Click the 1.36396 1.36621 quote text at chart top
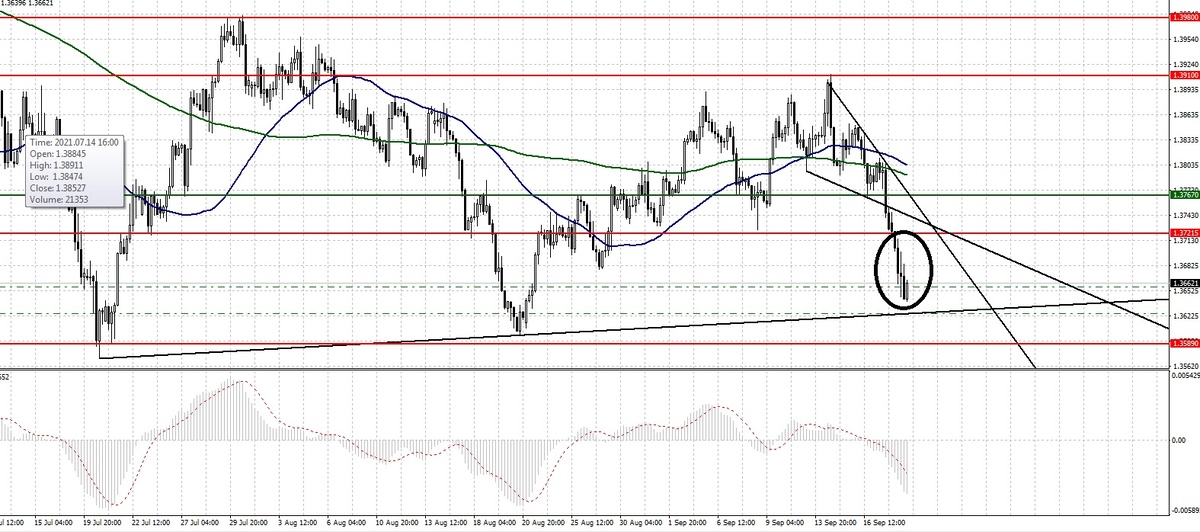This screenshot has height=532, width=1200. [27, 4]
